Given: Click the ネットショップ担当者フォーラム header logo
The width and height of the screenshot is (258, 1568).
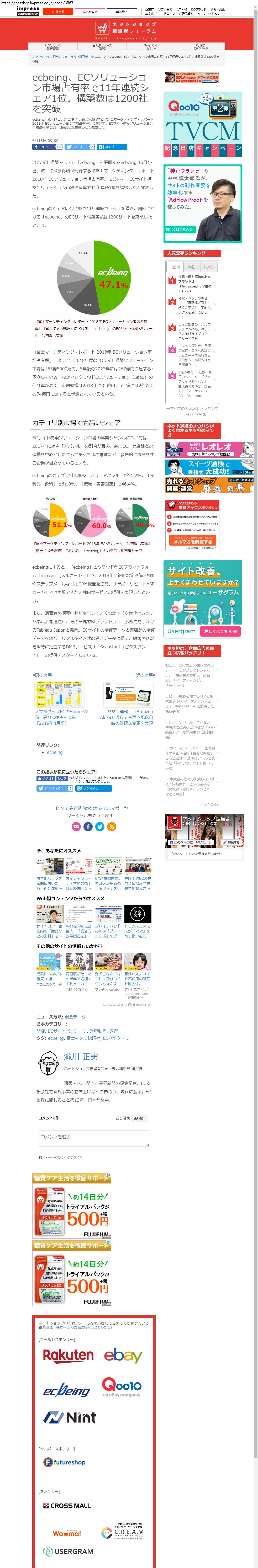Looking at the screenshot, I should (127, 30).
